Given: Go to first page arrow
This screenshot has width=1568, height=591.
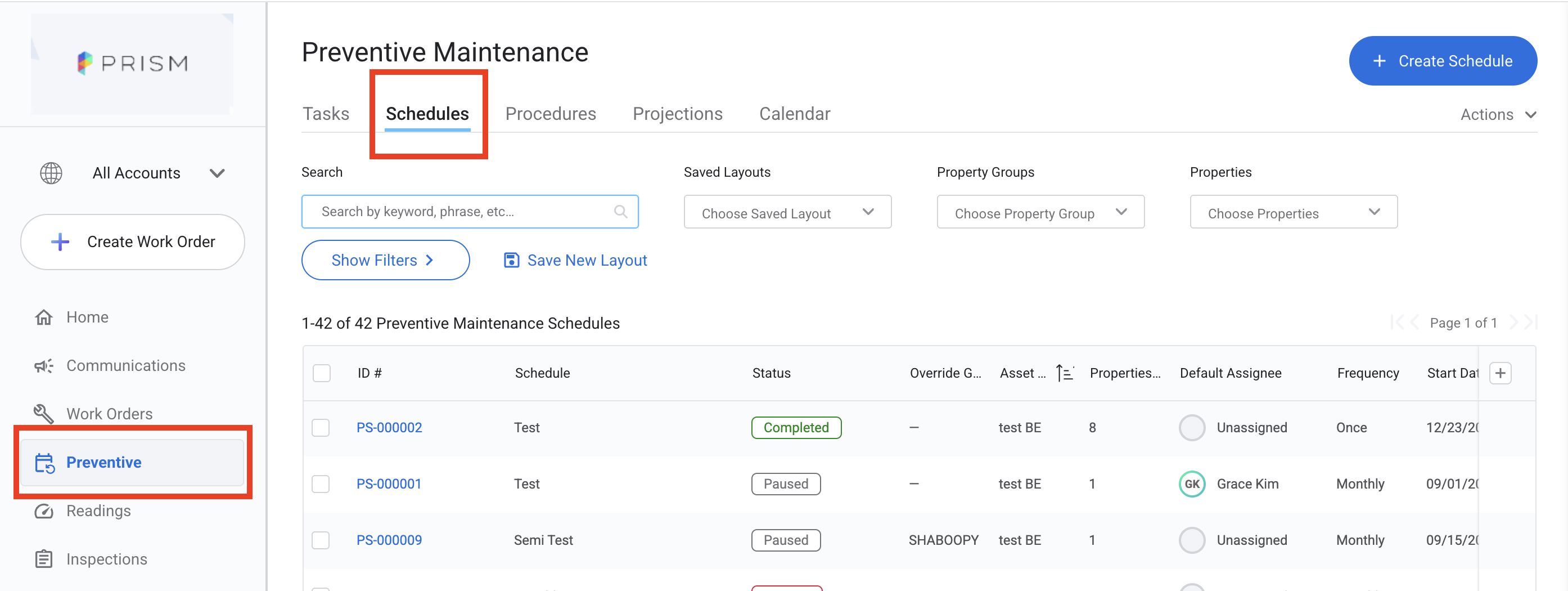Looking at the screenshot, I should pyautogui.click(x=1397, y=323).
